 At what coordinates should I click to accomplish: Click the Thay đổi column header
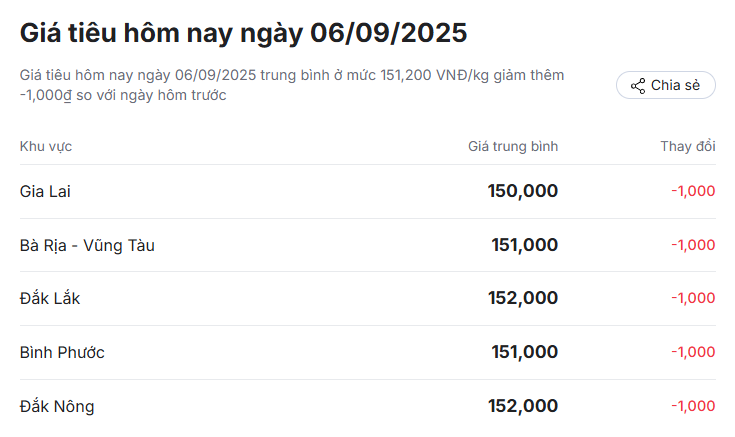click(687, 147)
